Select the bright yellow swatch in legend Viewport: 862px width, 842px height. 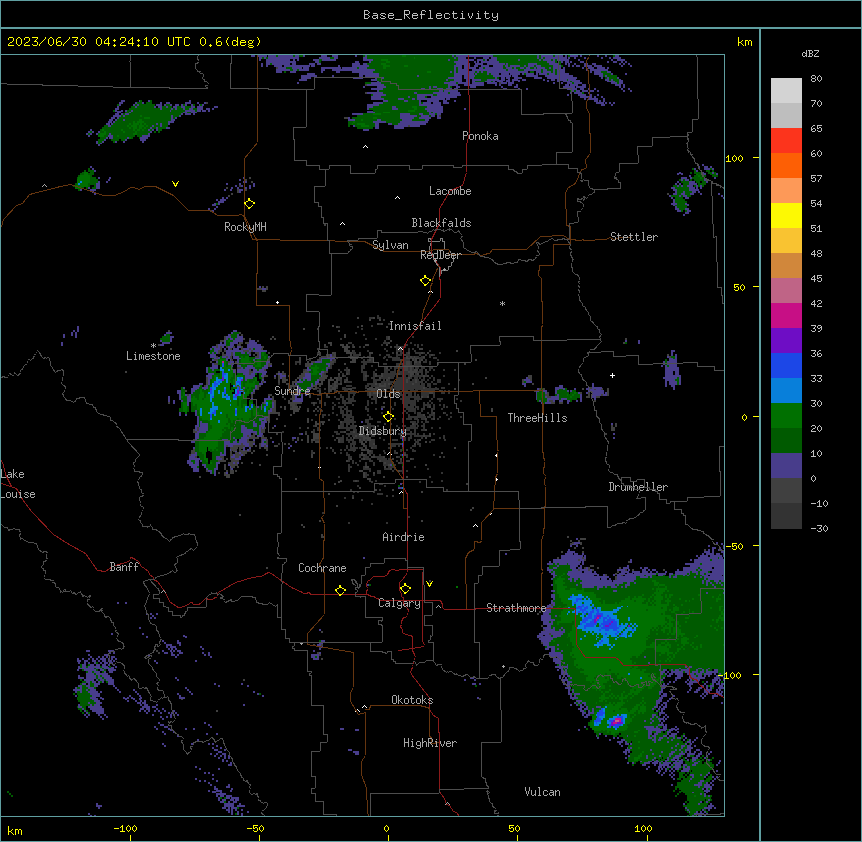pos(786,215)
